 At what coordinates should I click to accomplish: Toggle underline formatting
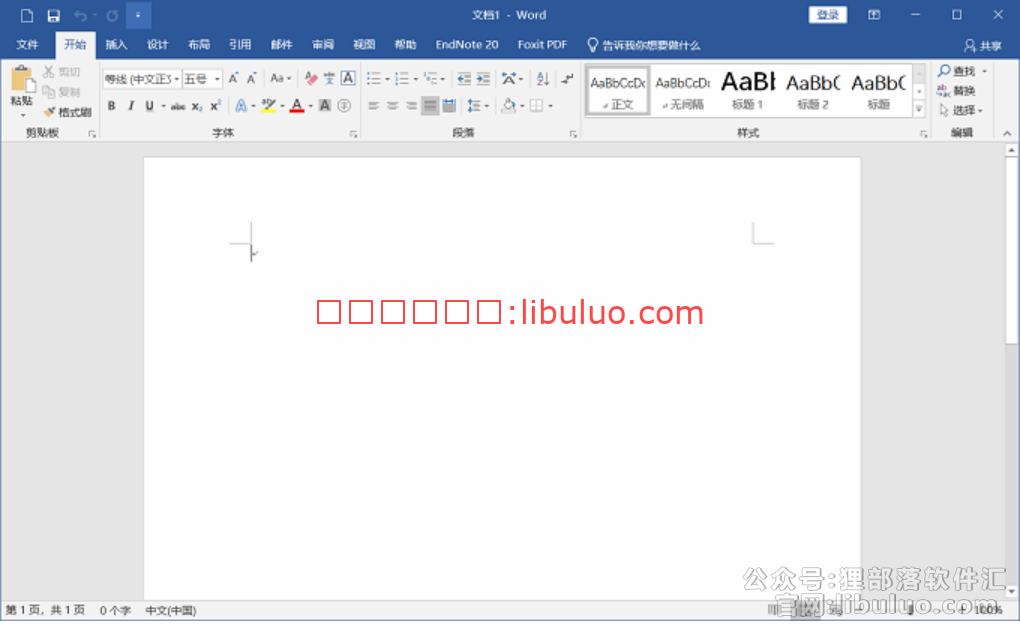coord(150,106)
